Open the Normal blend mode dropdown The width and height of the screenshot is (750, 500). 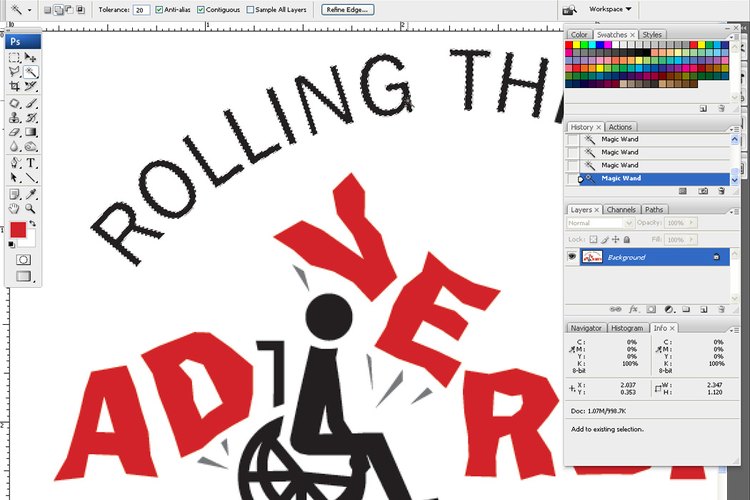click(600, 223)
